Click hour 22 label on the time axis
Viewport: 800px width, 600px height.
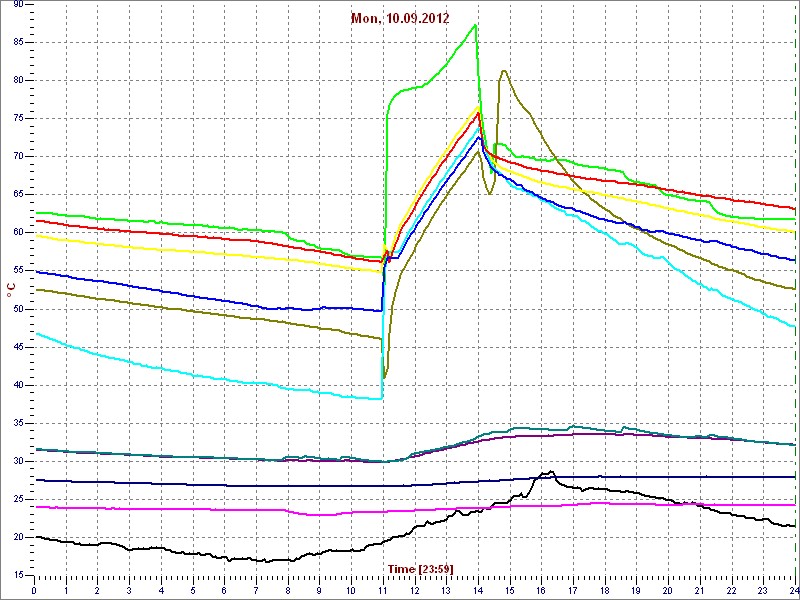click(x=732, y=591)
